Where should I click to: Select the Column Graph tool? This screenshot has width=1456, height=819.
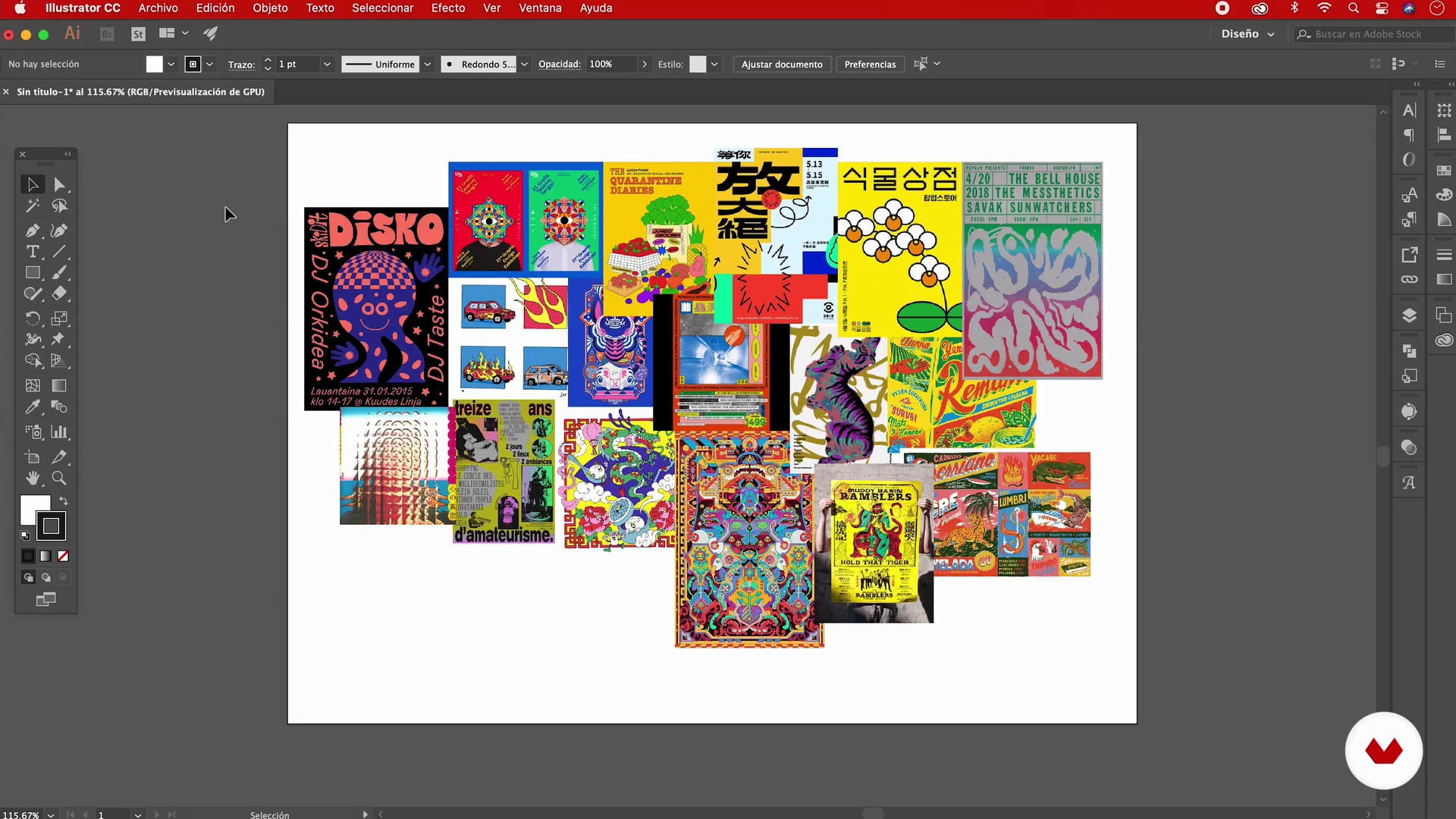[59, 432]
